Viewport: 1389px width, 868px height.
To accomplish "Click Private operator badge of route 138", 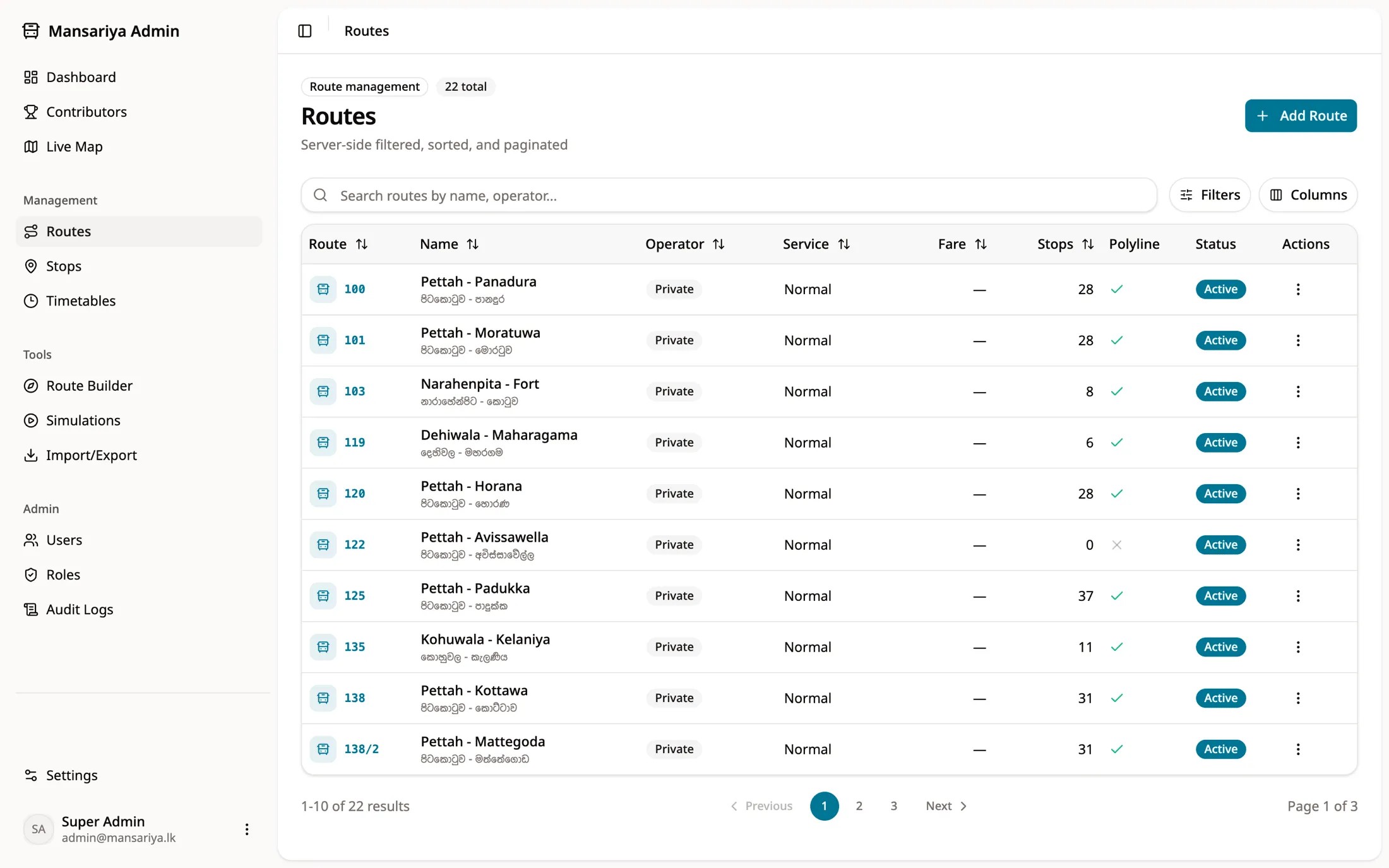I will coord(674,698).
